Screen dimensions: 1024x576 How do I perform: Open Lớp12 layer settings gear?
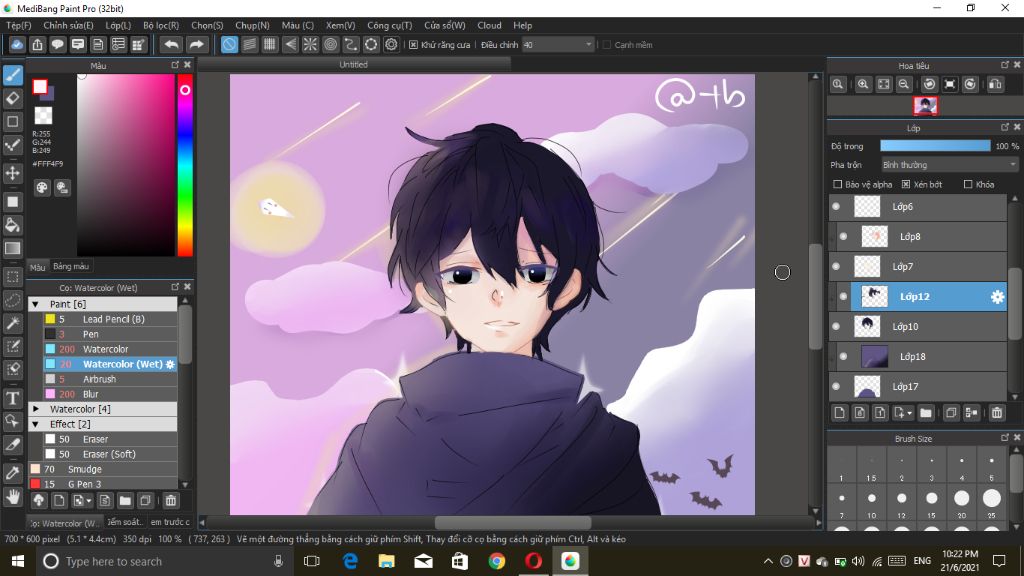pyautogui.click(x=997, y=296)
